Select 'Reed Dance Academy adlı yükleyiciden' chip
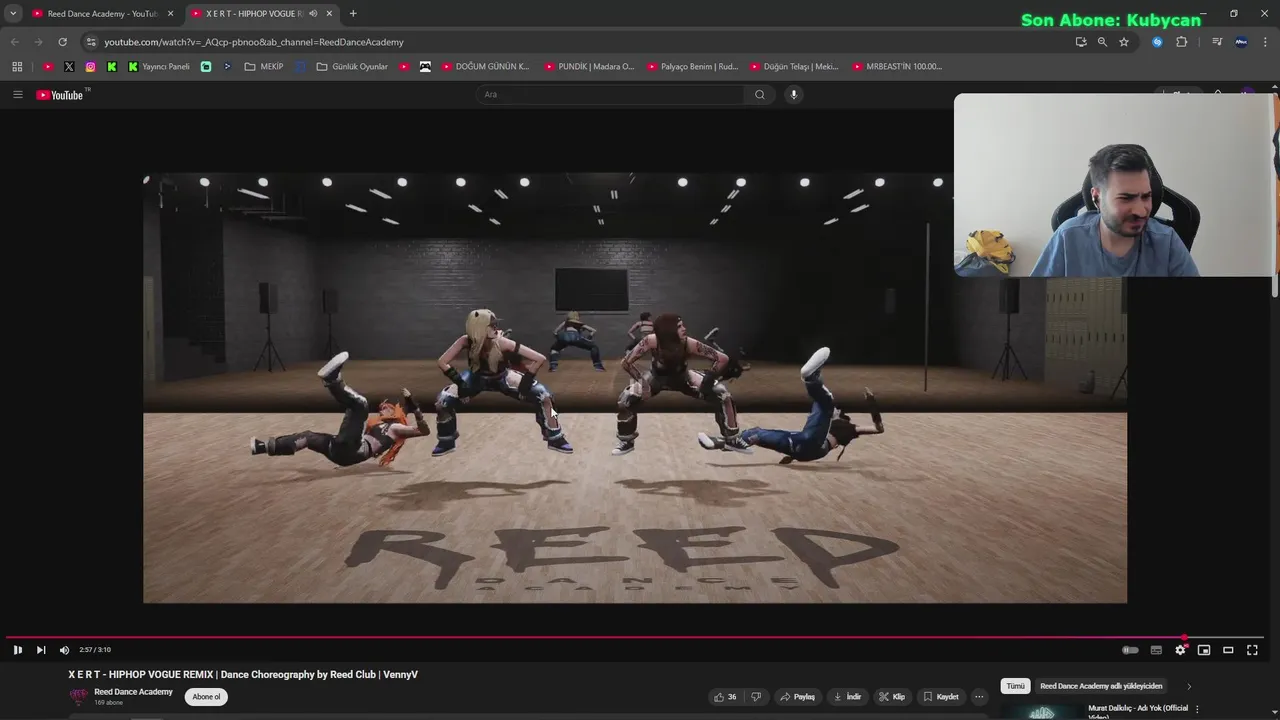Image resolution: width=1280 pixels, height=720 pixels. pyautogui.click(x=1101, y=686)
